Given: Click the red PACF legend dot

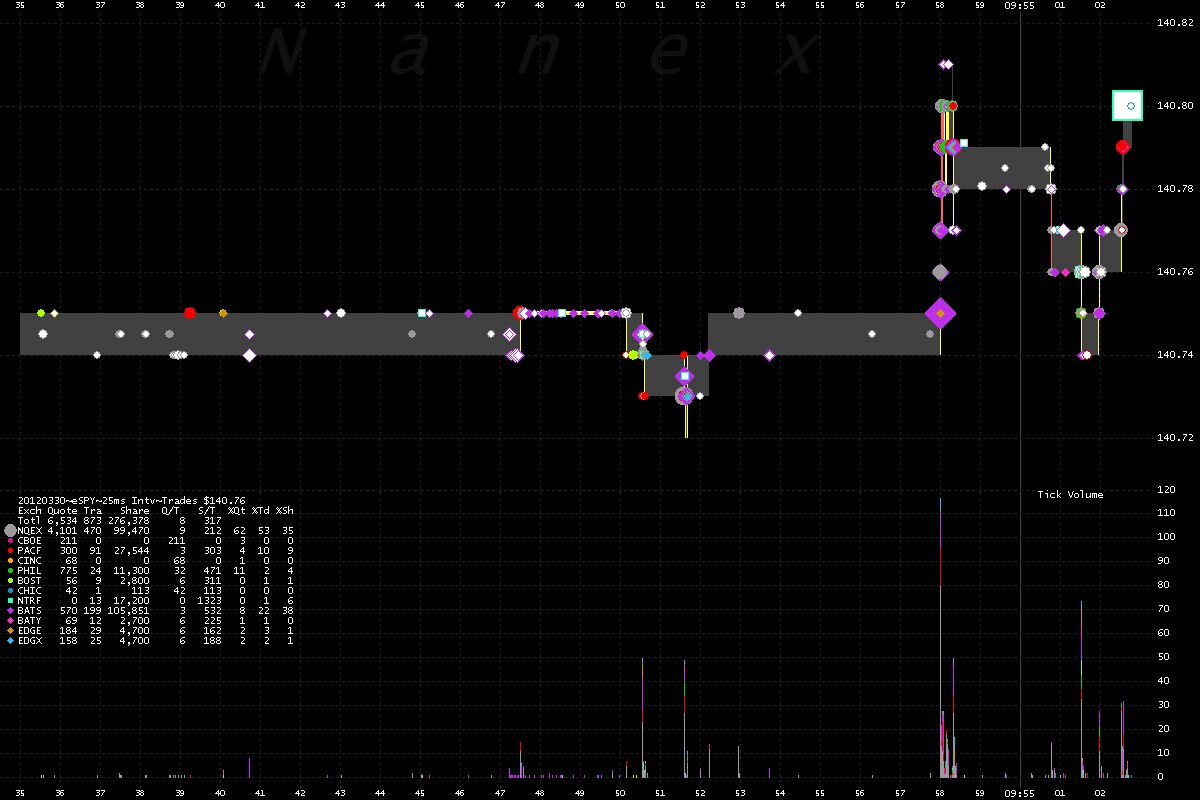Looking at the screenshot, I should pyautogui.click(x=10, y=551).
